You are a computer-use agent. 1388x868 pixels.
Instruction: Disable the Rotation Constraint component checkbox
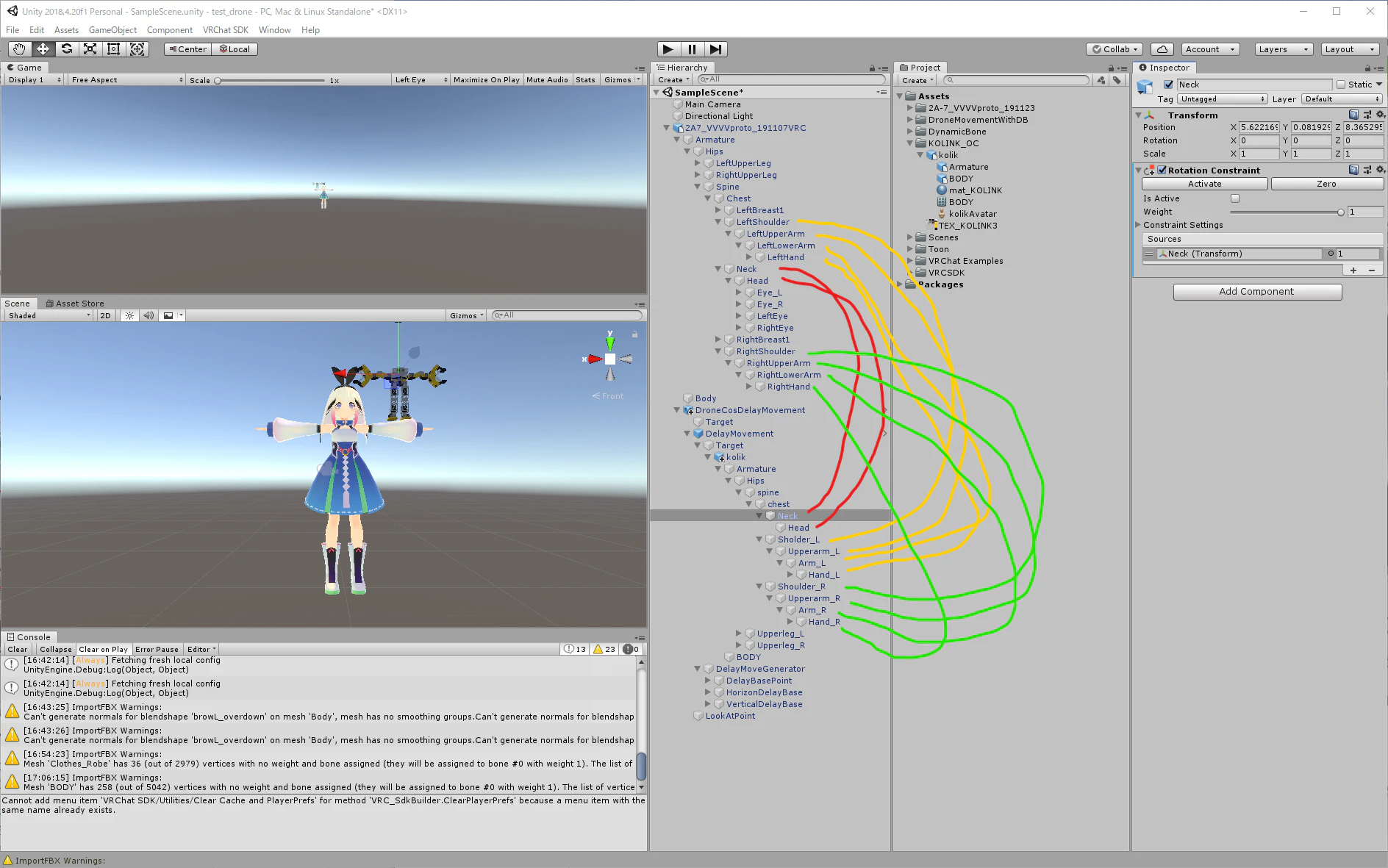click(x=1162, y=170)
